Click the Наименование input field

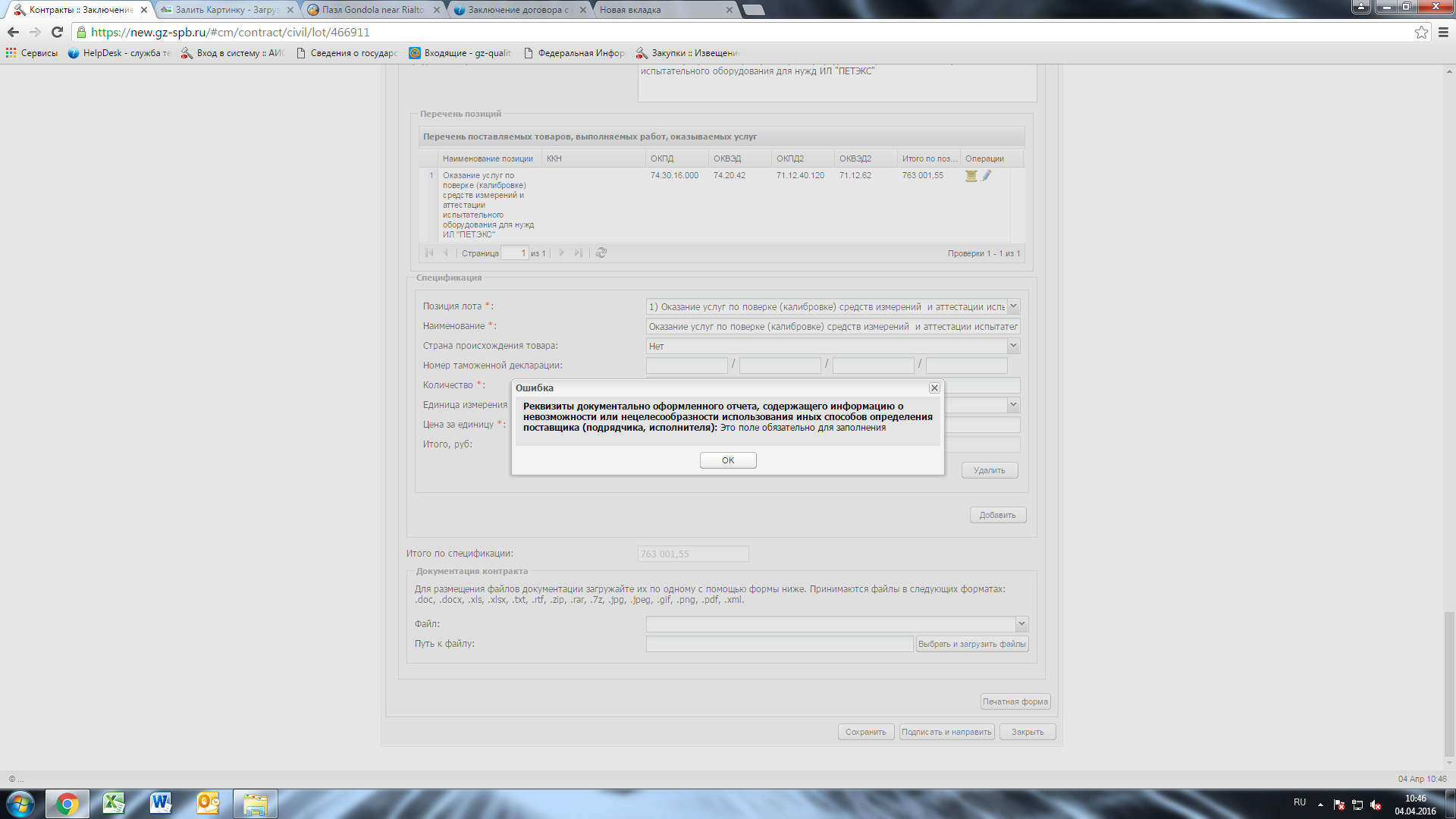click(833, 326)
